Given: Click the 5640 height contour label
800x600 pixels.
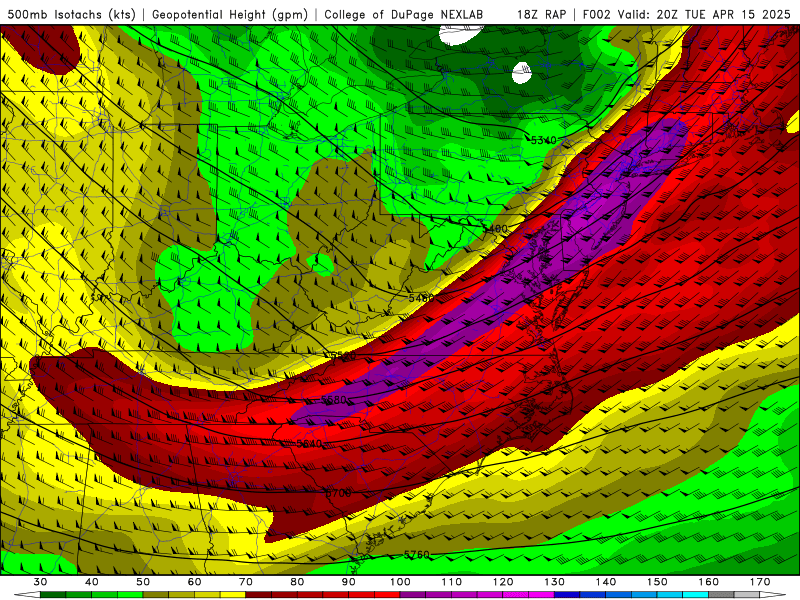Looking at the screenshot, I should [x=309, y=444].
